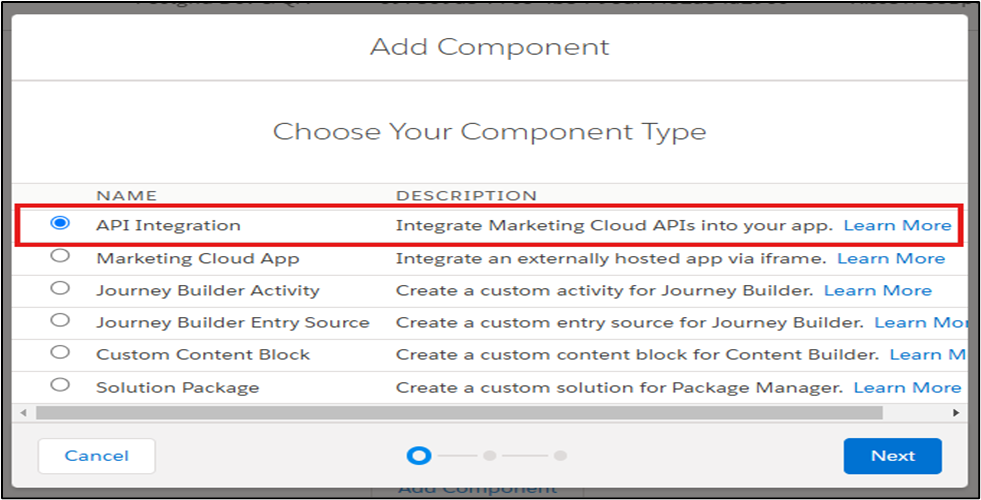The height and width of the screenshot is (500, 981).
Task: Click the 'Custom Content Block' name text
Action: point(203,355)
